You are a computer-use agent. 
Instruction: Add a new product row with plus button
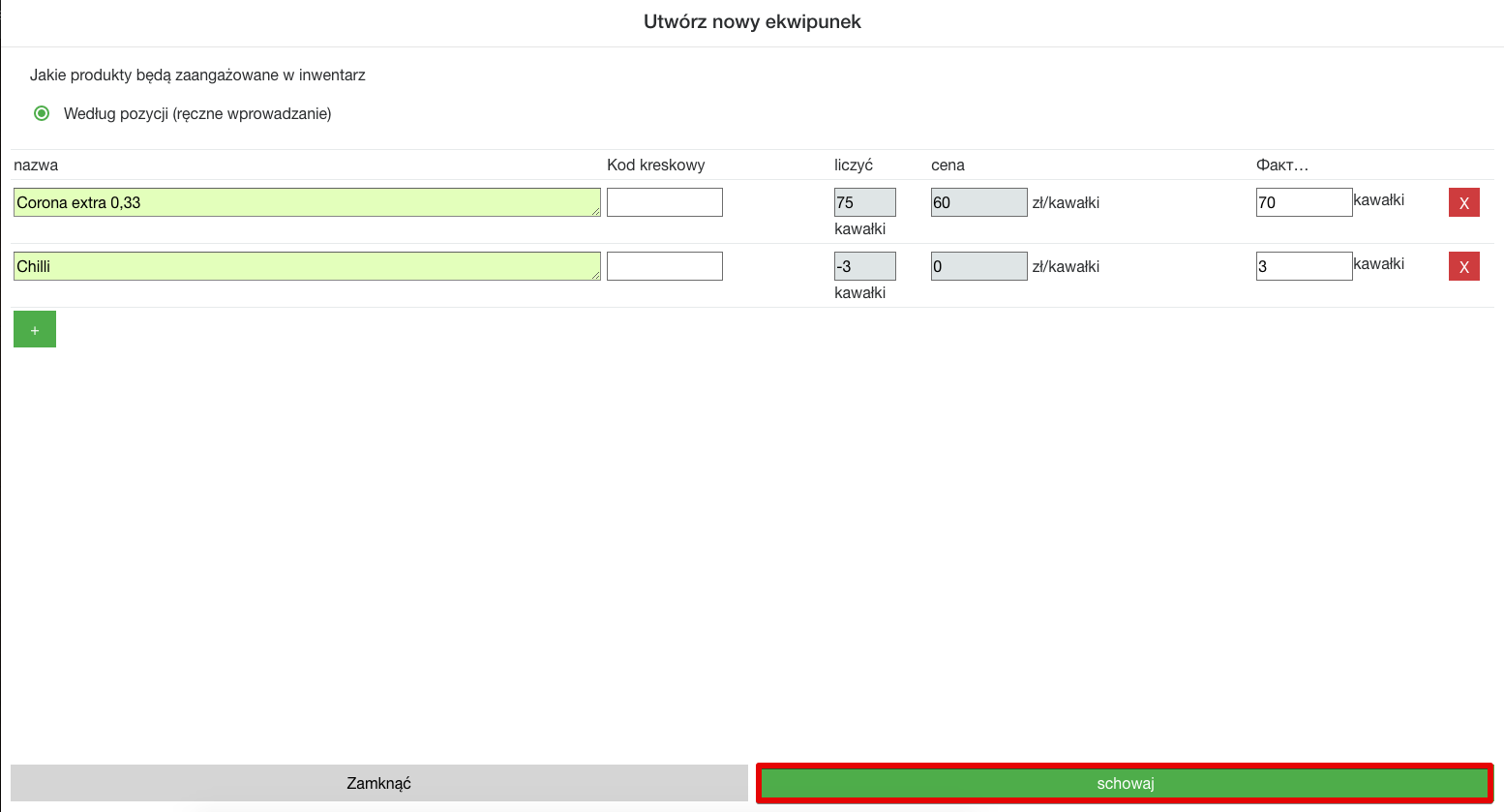pos(35,329)
